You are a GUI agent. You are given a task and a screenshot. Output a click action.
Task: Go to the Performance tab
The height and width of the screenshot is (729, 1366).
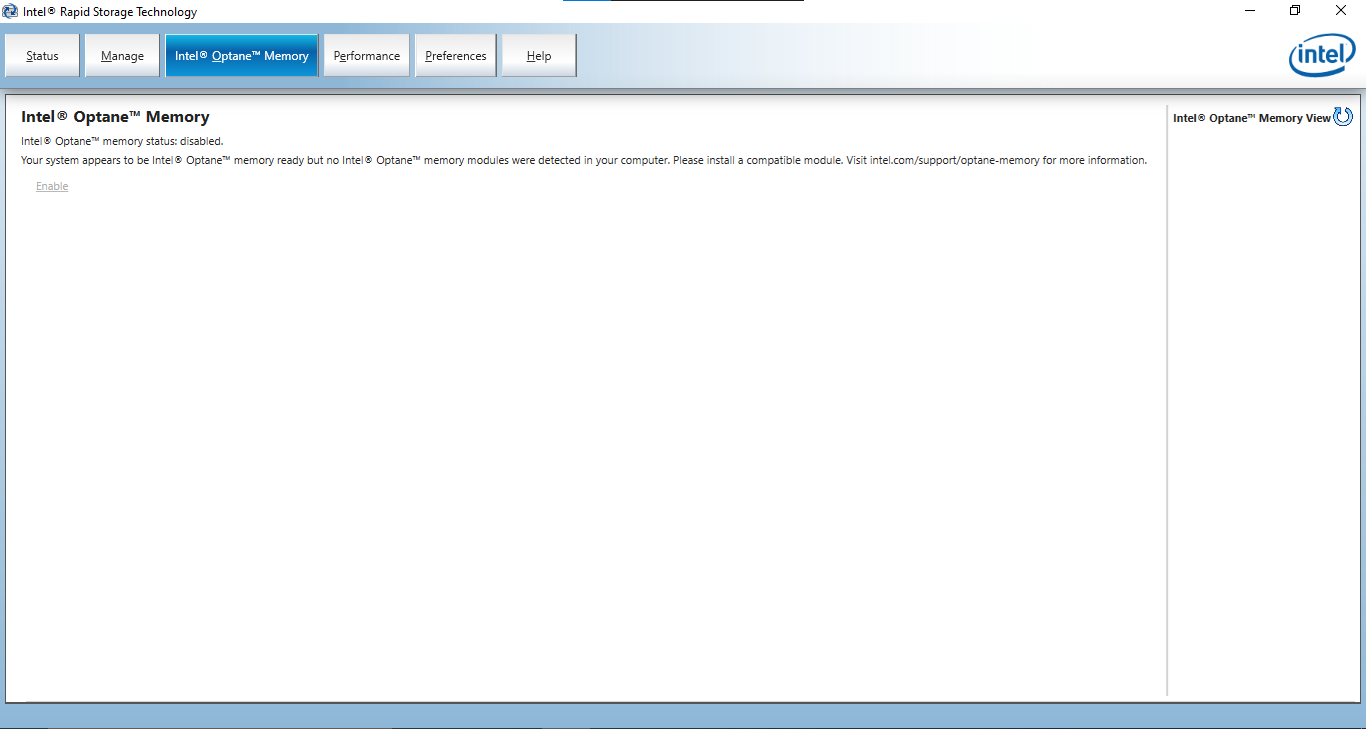coord(366,56)
